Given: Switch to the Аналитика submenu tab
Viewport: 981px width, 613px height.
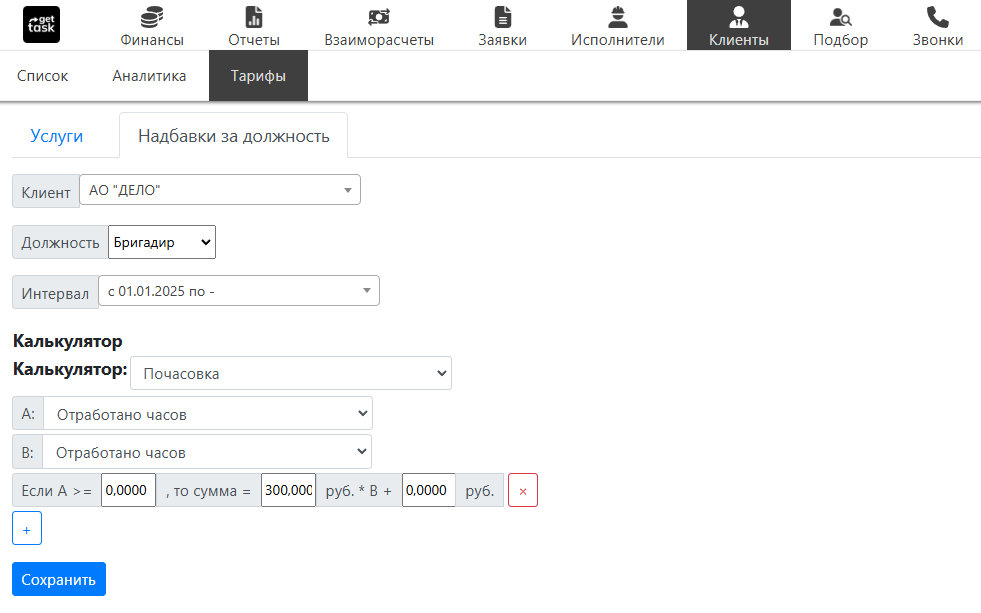Looking at the screenshot, I should point(149,76).
